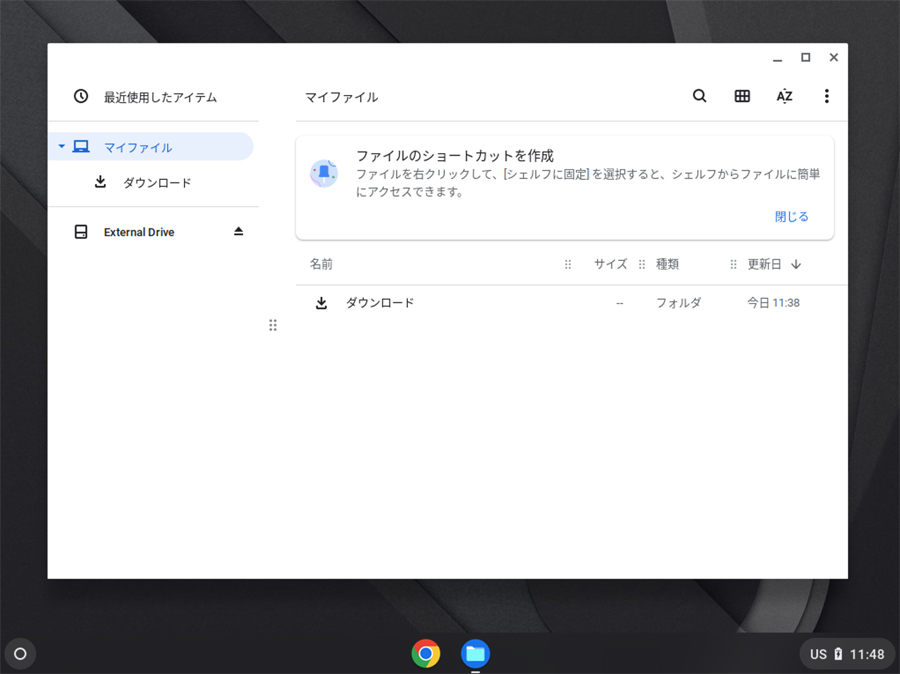Viewport: 900px width, 674px height.
Task: Click the sidebar resize splitter handle
Action: pos(273,325)
